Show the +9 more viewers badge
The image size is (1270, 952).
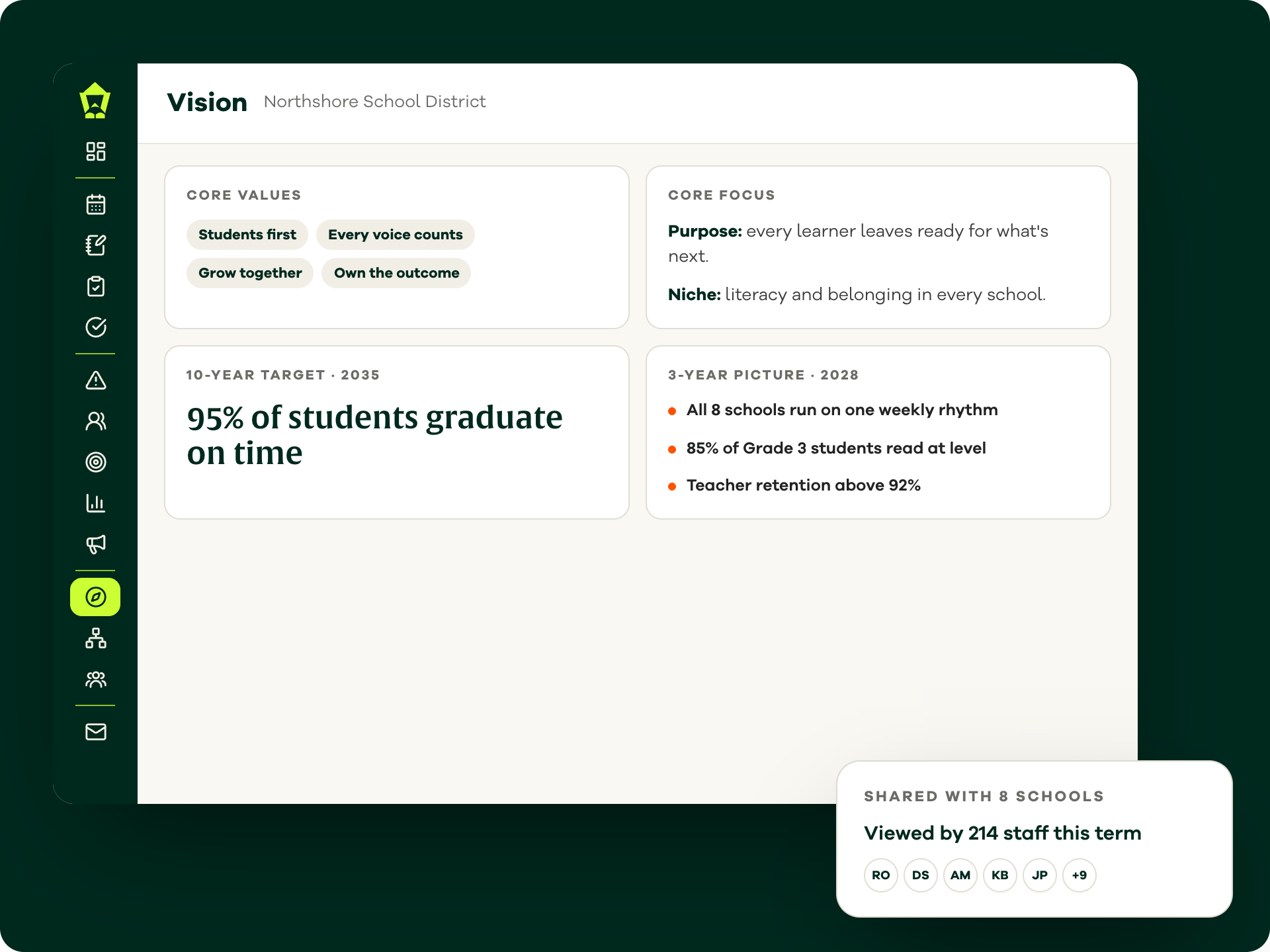[x=1079, y=875]
